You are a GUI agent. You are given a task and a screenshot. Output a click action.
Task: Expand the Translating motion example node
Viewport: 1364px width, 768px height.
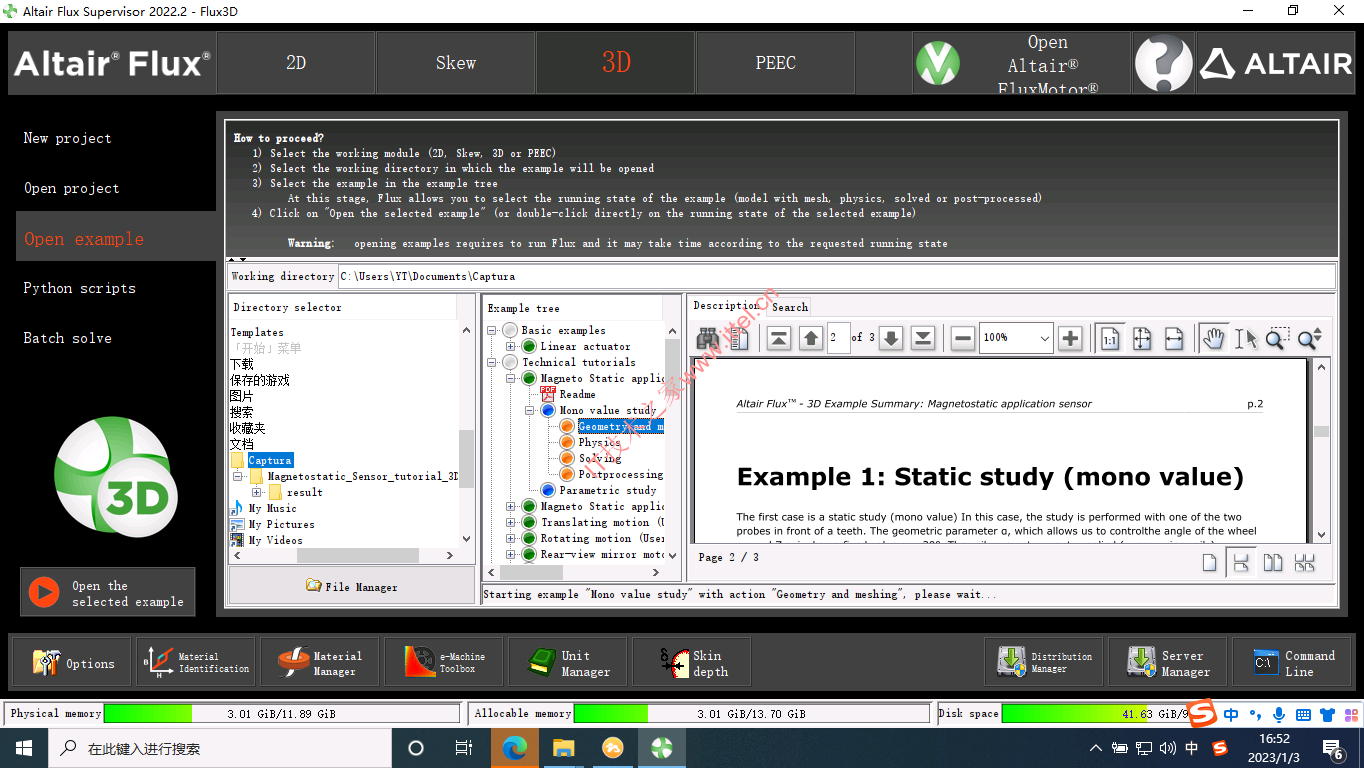[511, 522]
